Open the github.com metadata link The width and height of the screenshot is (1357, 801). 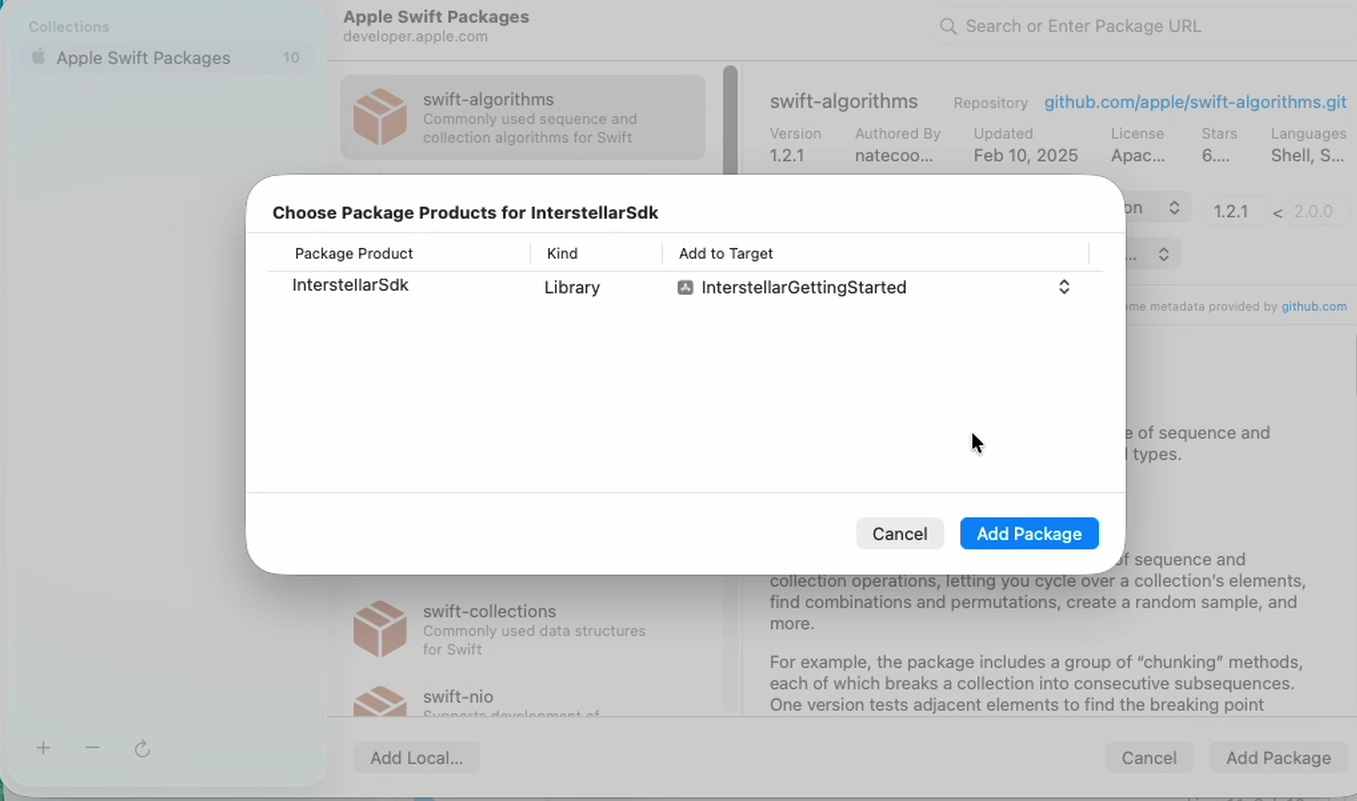[x=1314, y=306]
